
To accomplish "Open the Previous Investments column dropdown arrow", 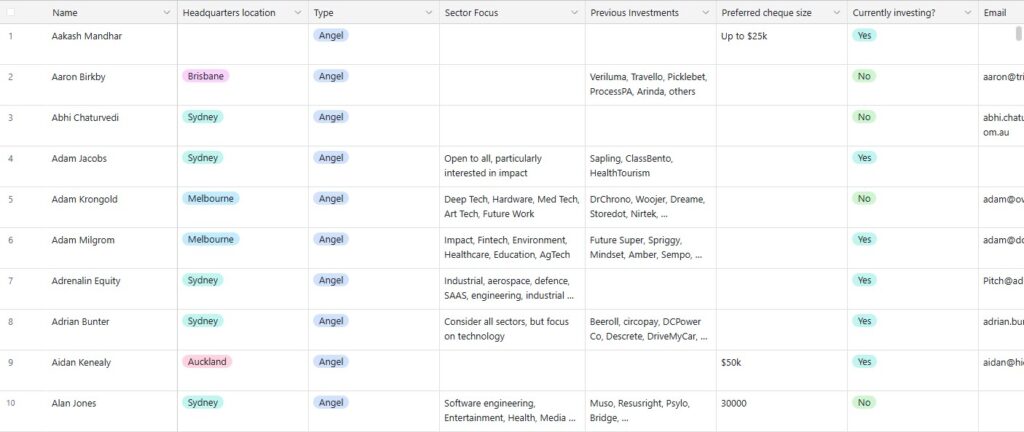I will (706, 13).
